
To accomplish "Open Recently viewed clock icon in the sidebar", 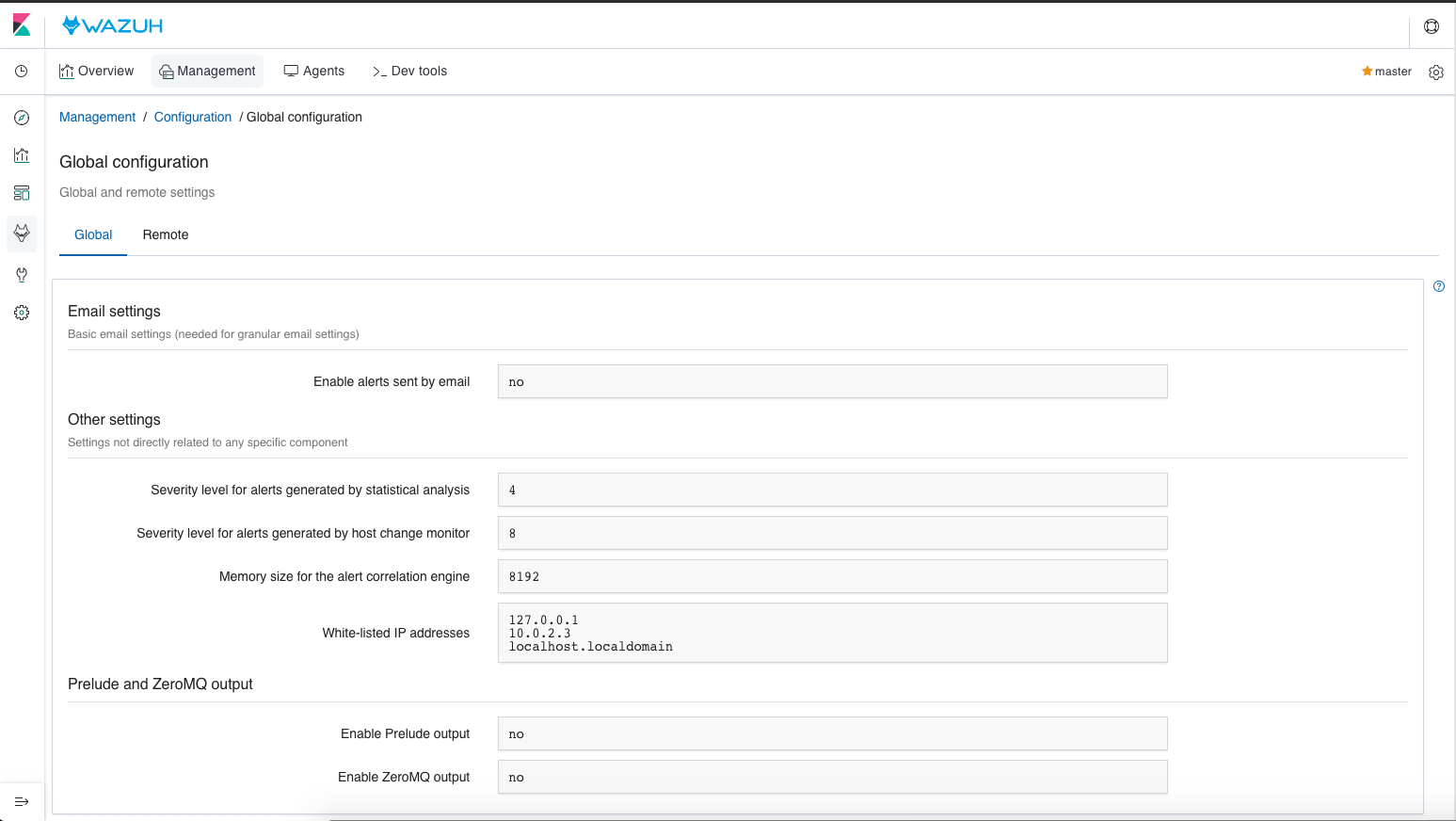I will [21, 71].
